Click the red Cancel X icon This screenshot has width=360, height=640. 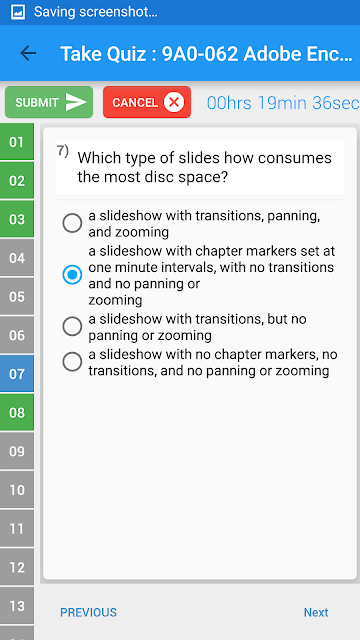pyautogui.click(x=174, y=102)
